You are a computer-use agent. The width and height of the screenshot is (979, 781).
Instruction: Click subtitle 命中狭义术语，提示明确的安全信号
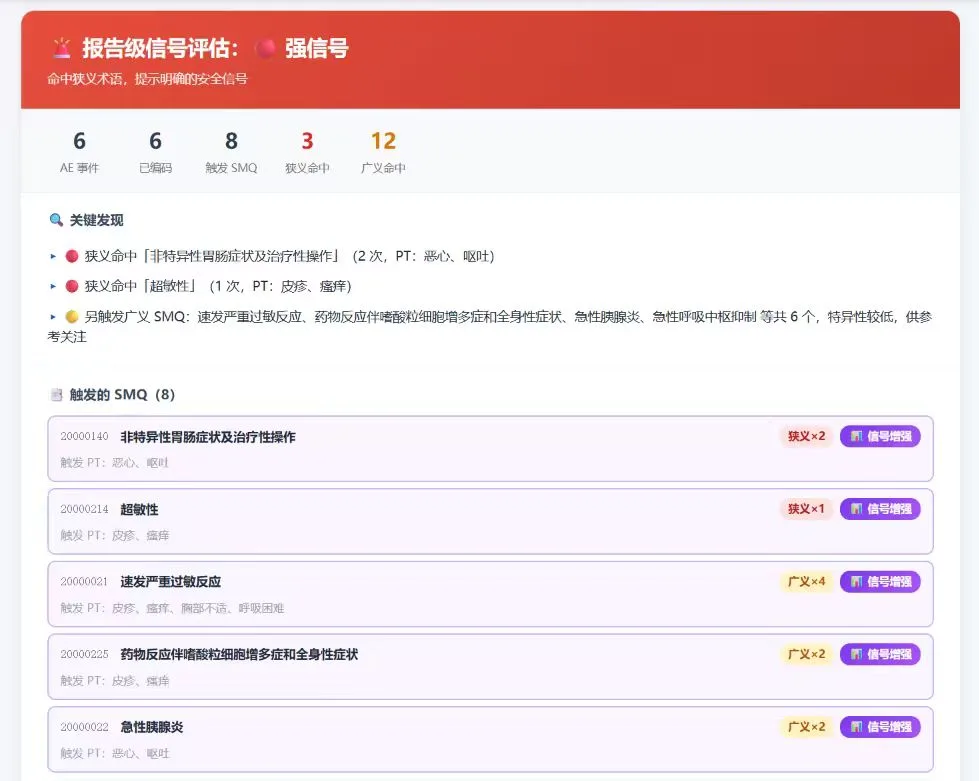tap(147, 79)
